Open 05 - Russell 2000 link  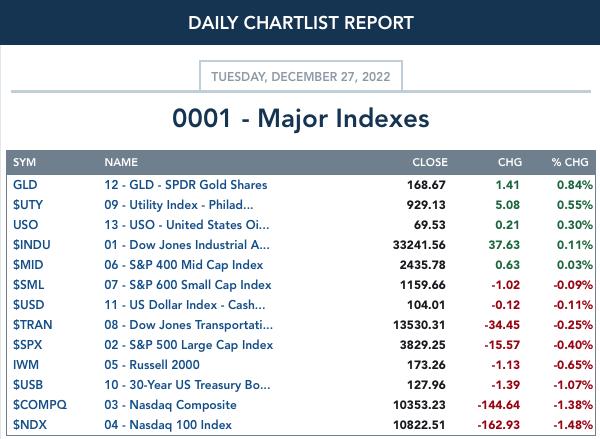tap(152, 365)
